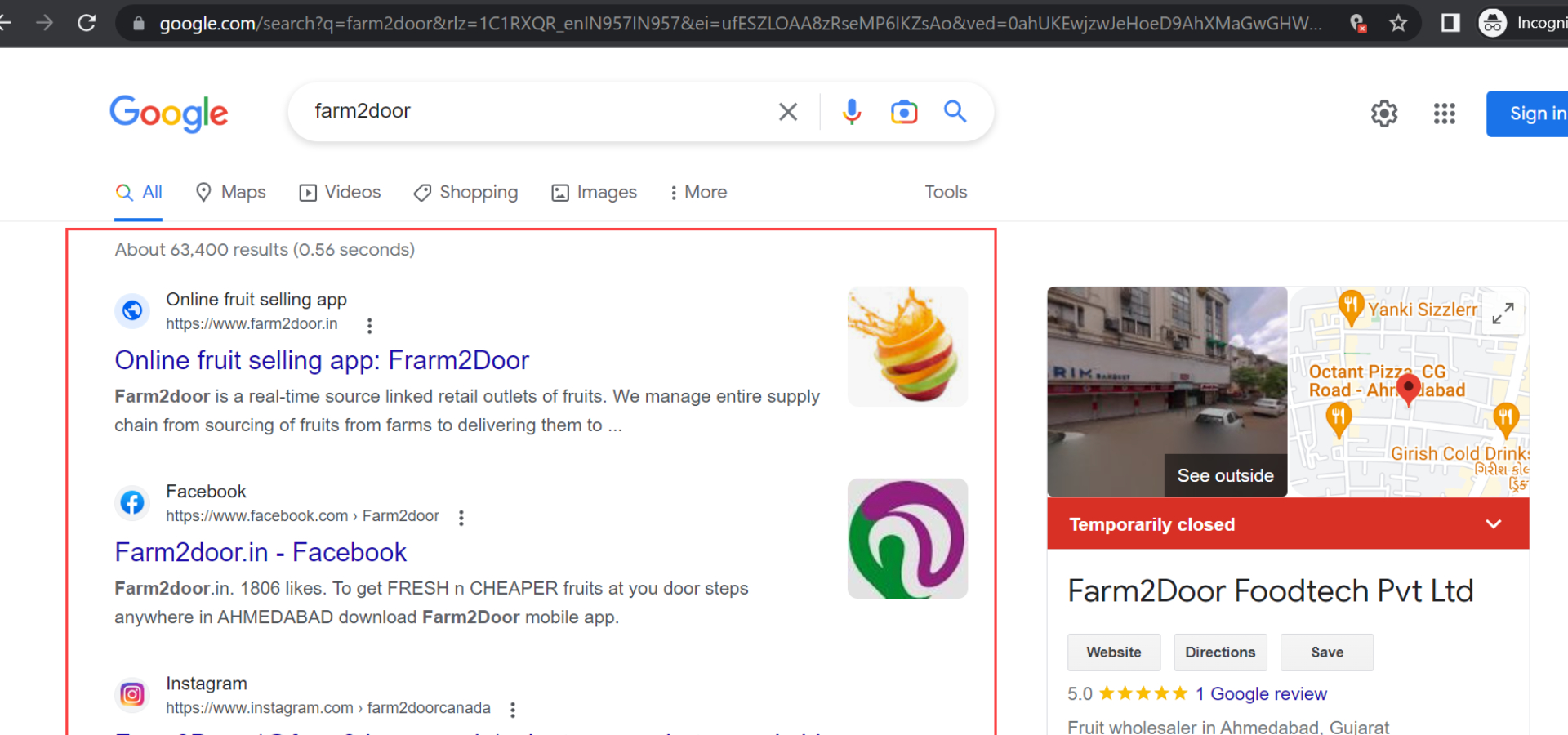The image size is (1568, 735).
Task: Bookmark the page with the star icon
Action: [x=1399, y=23]
